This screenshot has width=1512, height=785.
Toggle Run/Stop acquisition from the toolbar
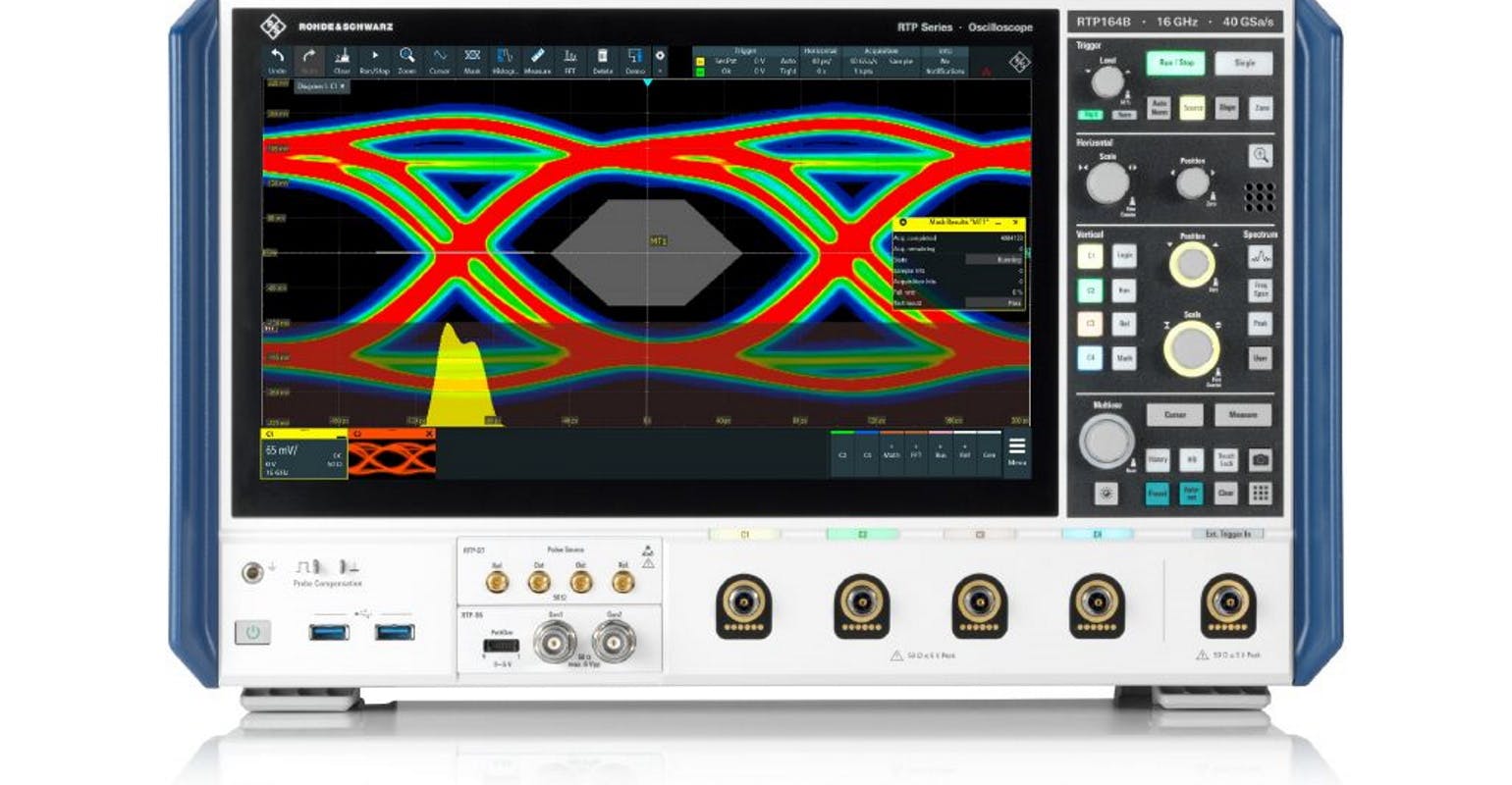(375, 62)
